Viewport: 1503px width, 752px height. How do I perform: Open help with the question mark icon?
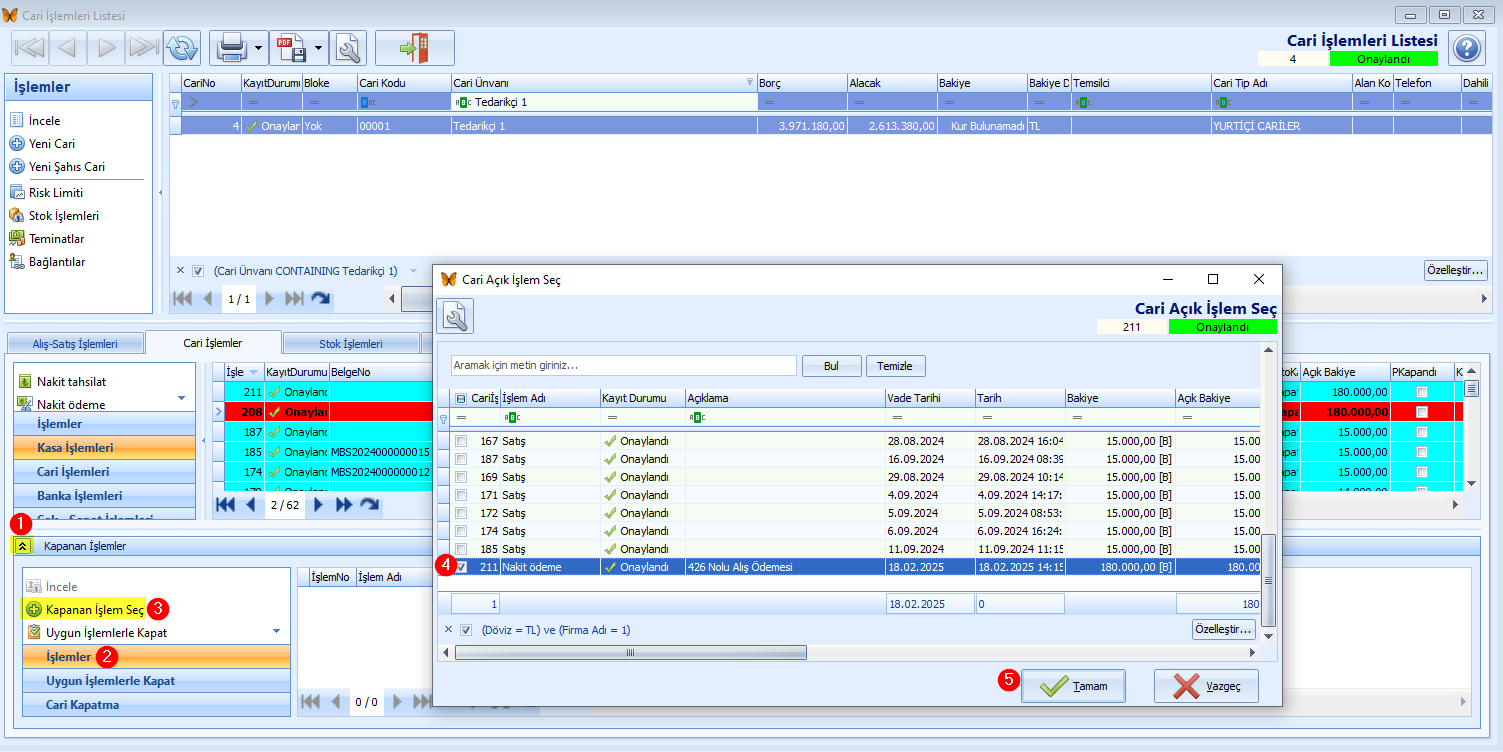pyautogui.click(x=1466, y=47)
